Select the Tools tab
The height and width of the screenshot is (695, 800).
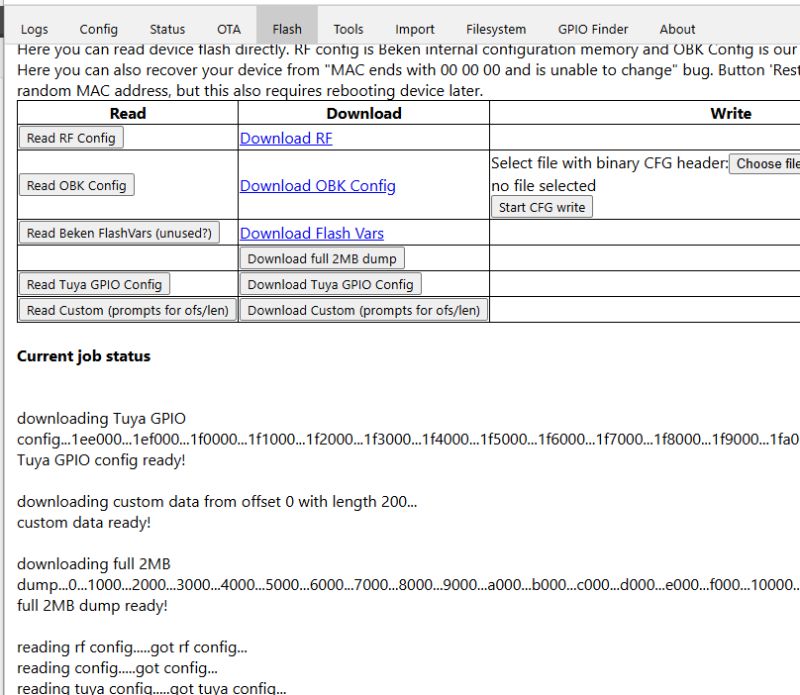pos(347,29)
